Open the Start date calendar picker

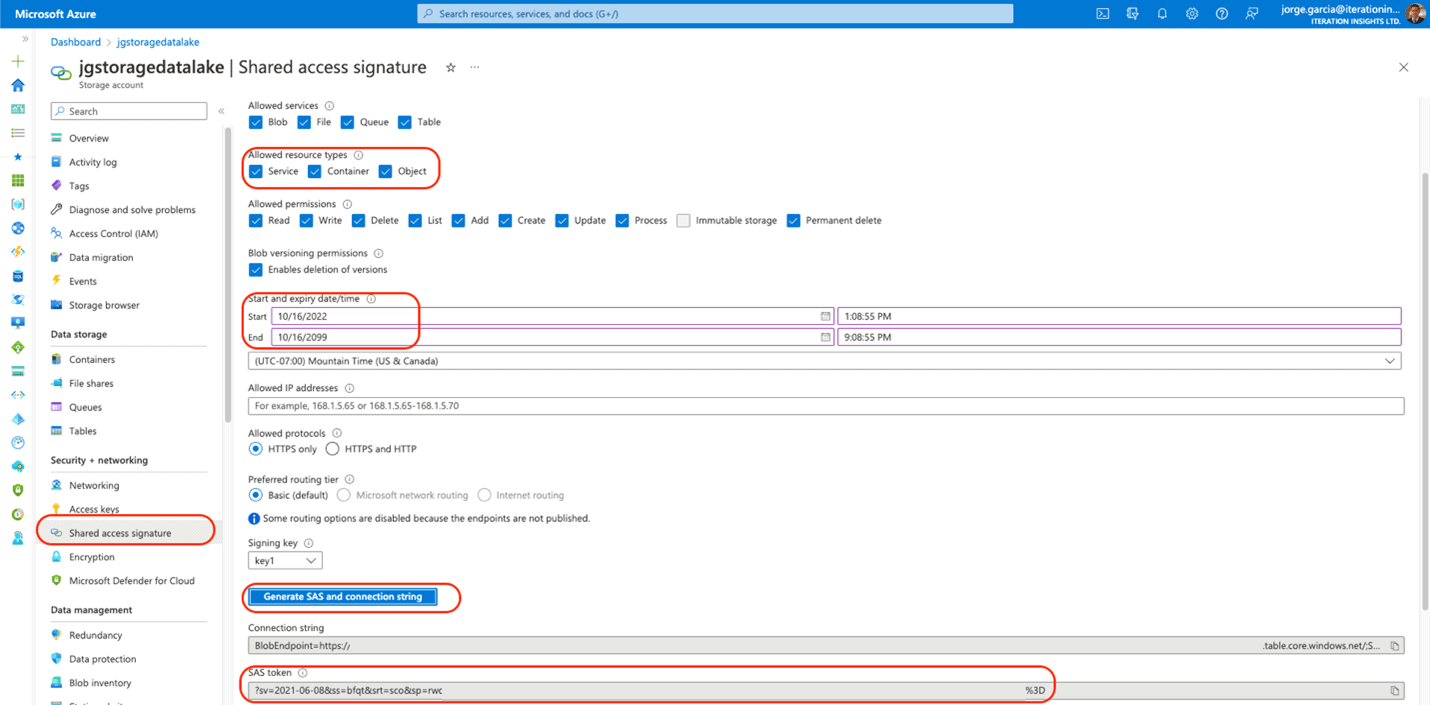824,316
